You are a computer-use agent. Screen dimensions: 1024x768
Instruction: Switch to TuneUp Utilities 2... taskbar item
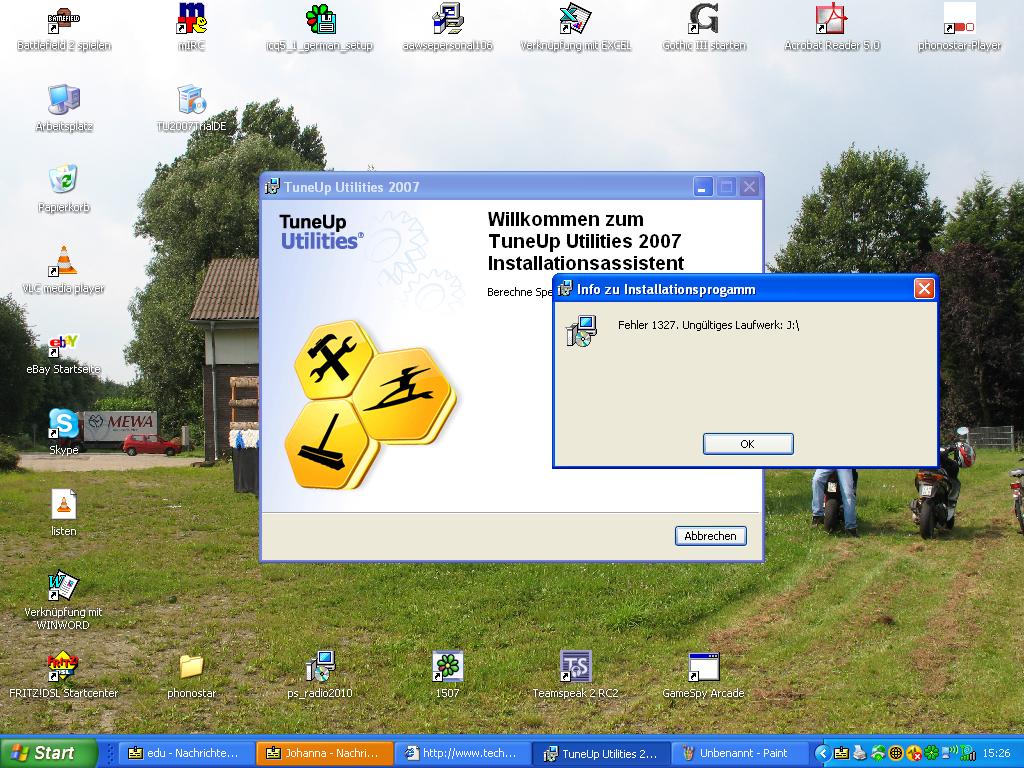click(602, 754)
